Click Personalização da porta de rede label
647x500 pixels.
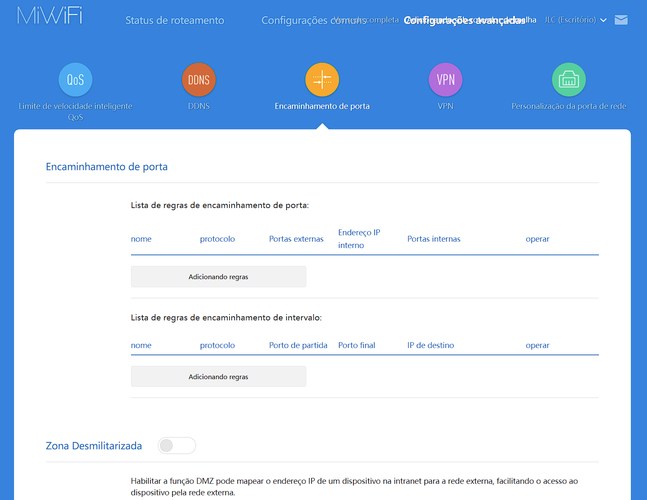click(x=569, y=106)
